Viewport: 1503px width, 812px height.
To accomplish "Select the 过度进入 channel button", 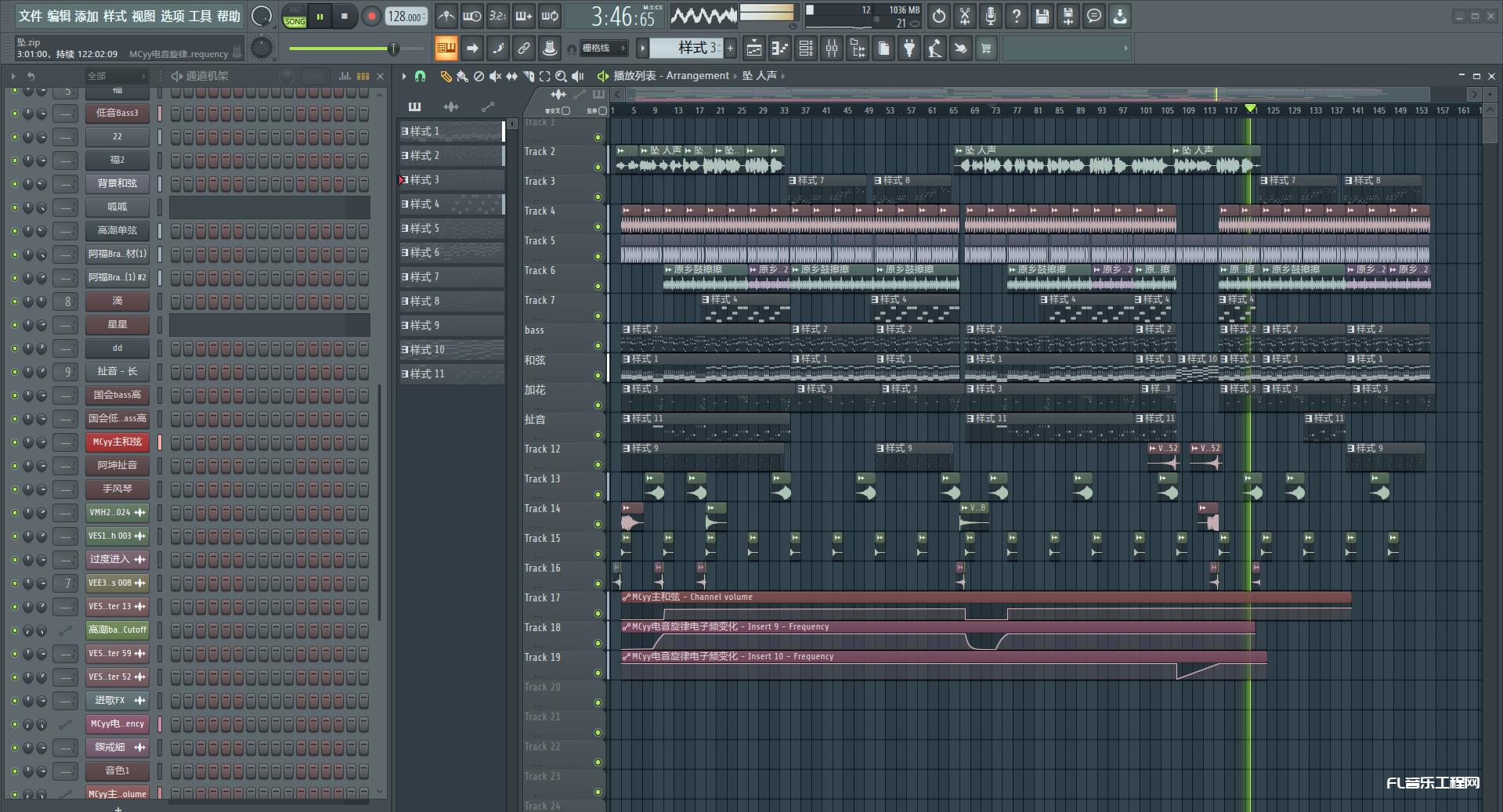I will (x=117, y=559).
